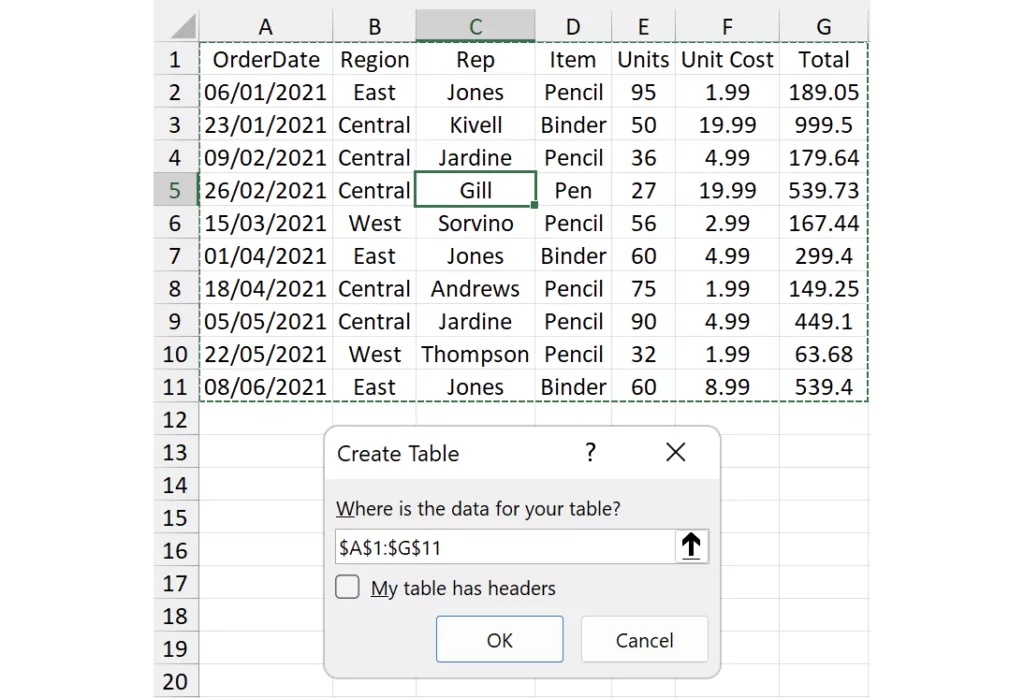The image size is (1024, 698).
Task: Cancel the Create Table dialog
Action: (644, 640)
